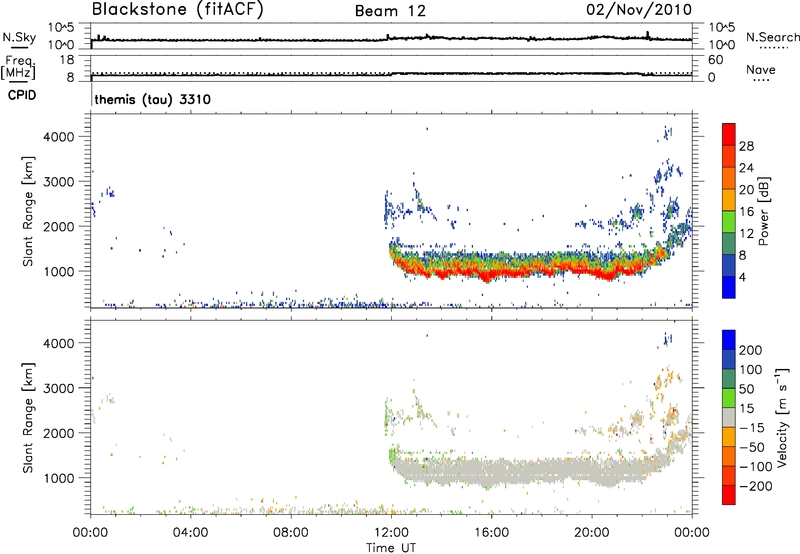Pick the yellow Velocity segment between -15 and -50

coord(729,437)
